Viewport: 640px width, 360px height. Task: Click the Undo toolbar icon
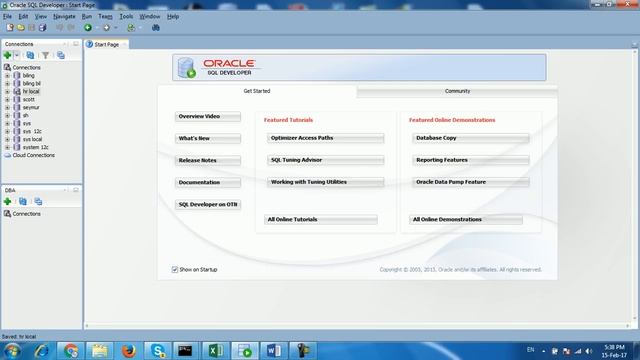60,27
